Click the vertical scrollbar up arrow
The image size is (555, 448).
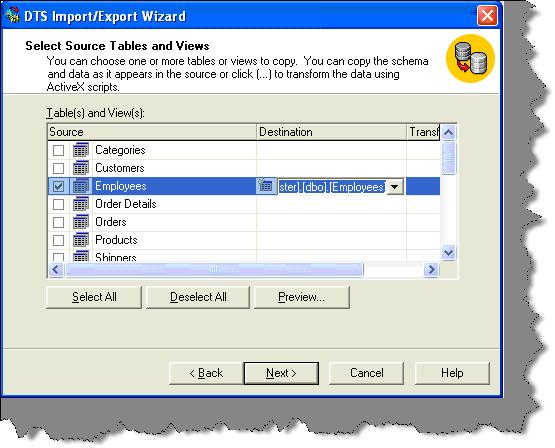448,132
